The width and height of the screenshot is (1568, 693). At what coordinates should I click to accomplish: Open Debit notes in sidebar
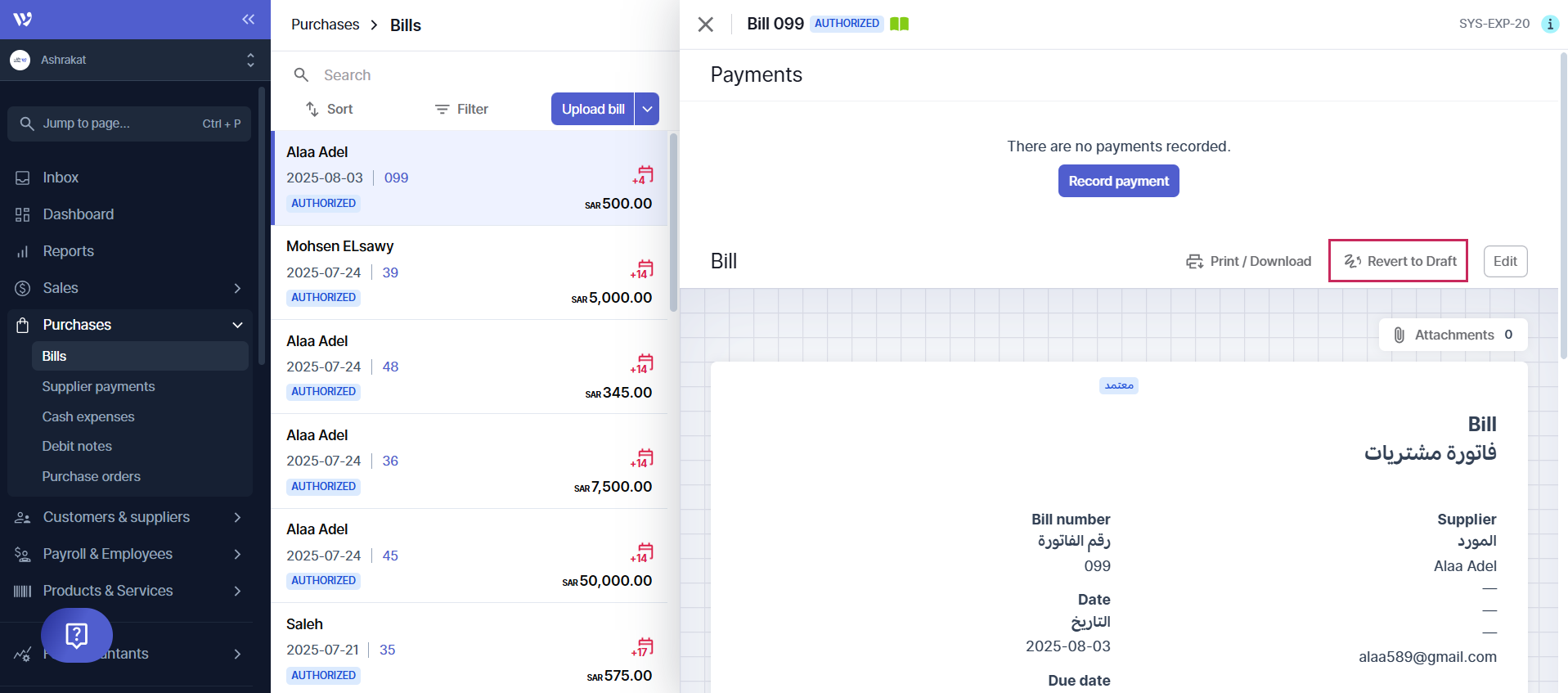point(77,446)
